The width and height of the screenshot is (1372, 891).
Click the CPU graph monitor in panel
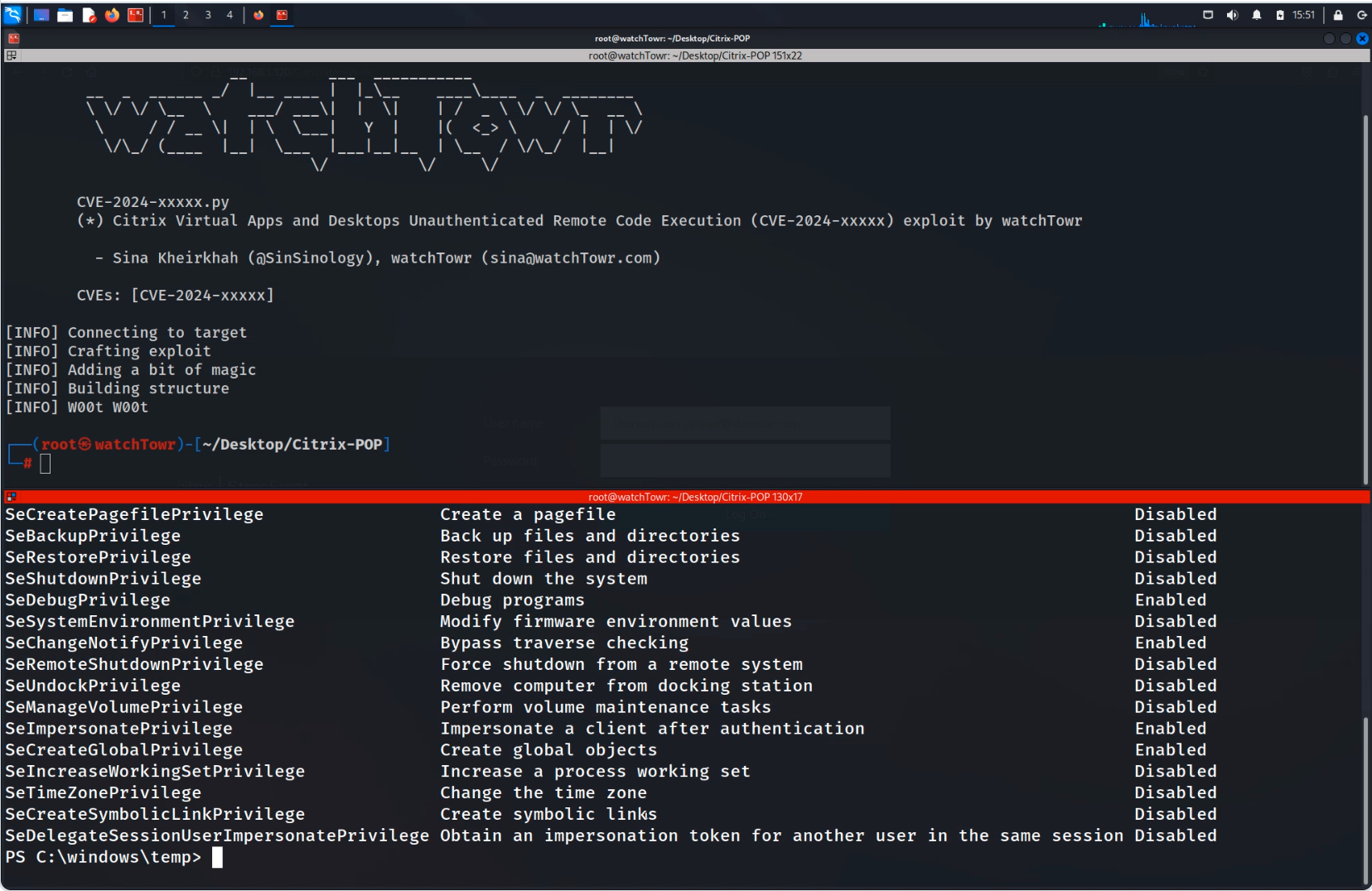coord(1147,18)
